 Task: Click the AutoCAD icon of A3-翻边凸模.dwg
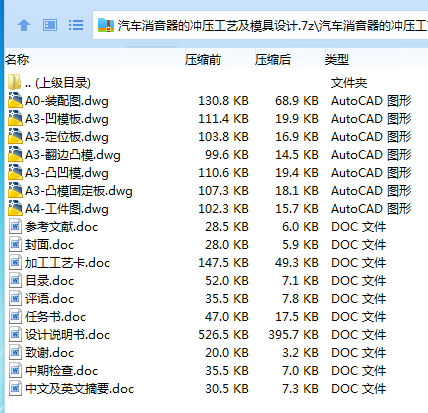point(15,154)
